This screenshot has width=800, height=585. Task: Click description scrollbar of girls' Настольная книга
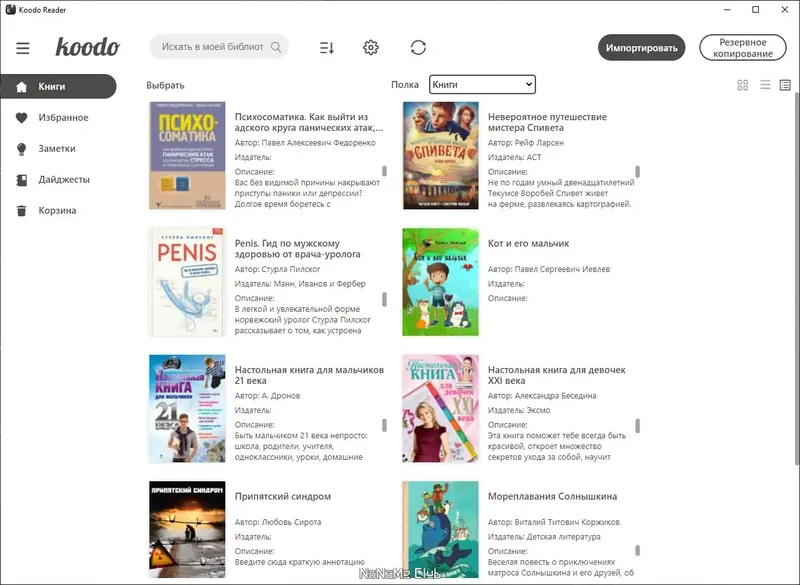tap(637, 425)
